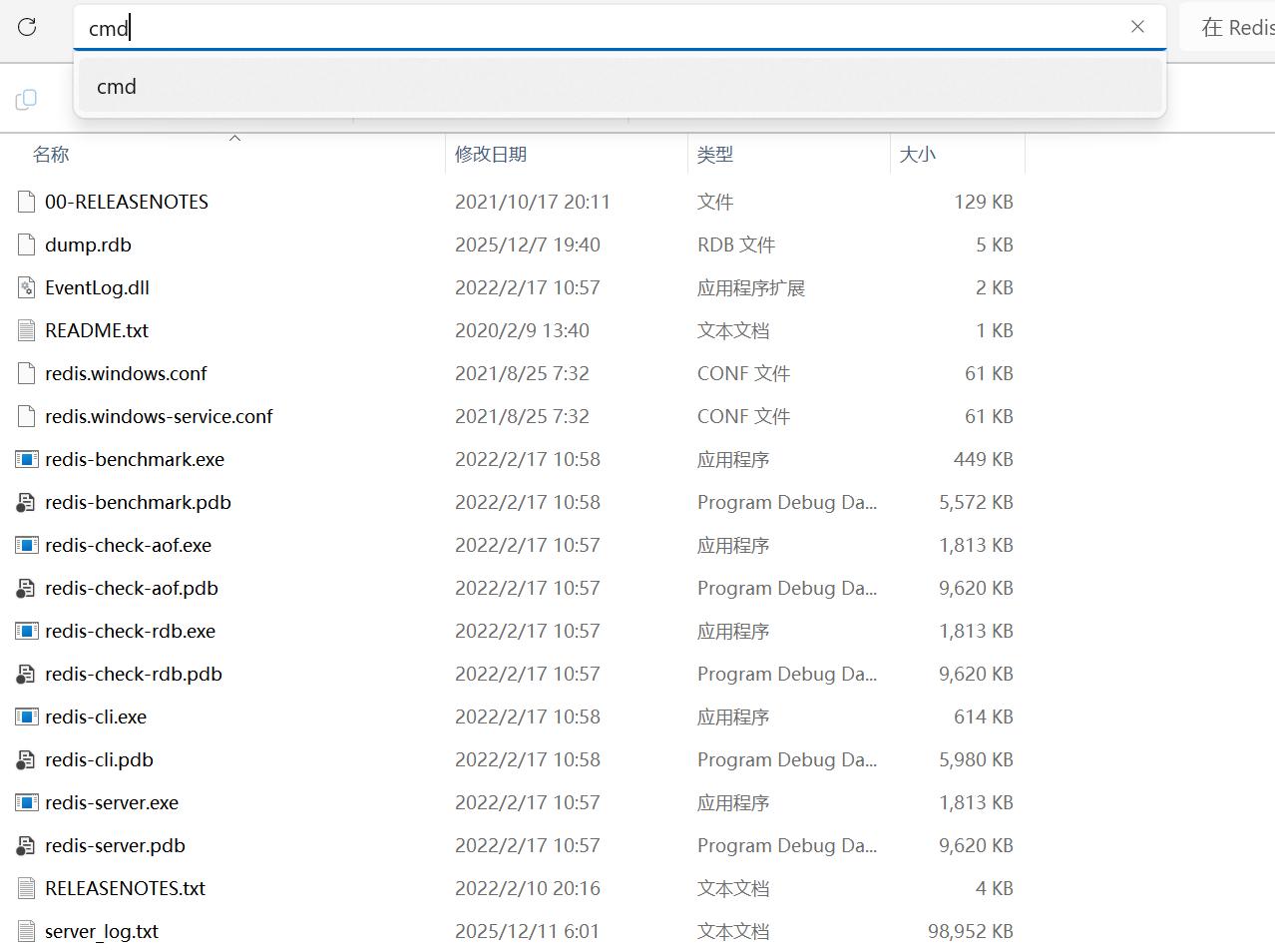Click size 129 KB of 00-RELEASENOTES

click(984, 202)
